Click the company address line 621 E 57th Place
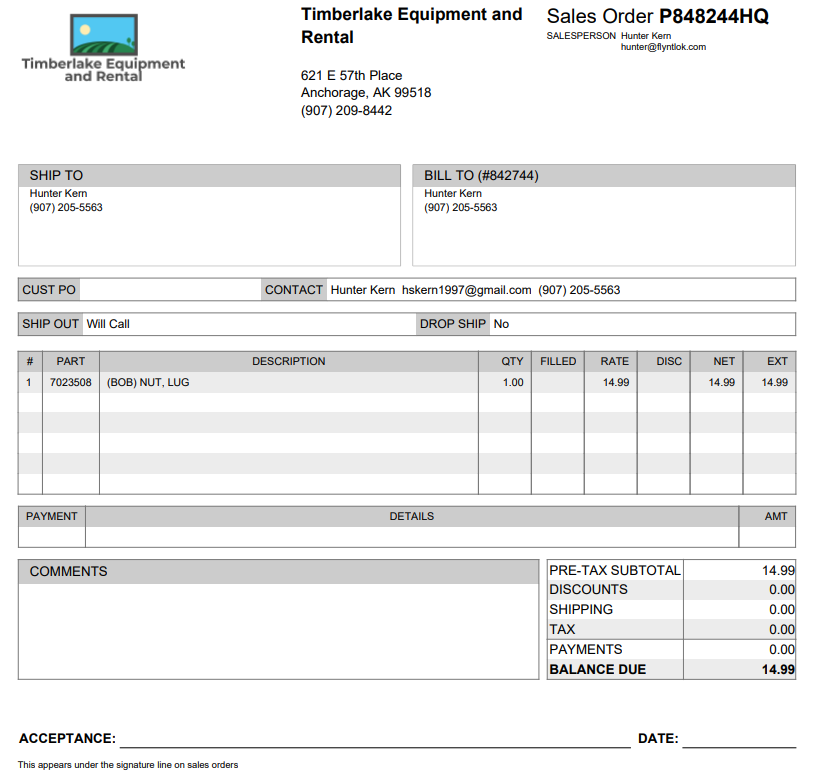This screenshot has width=815, height=775. click(351, 75)
